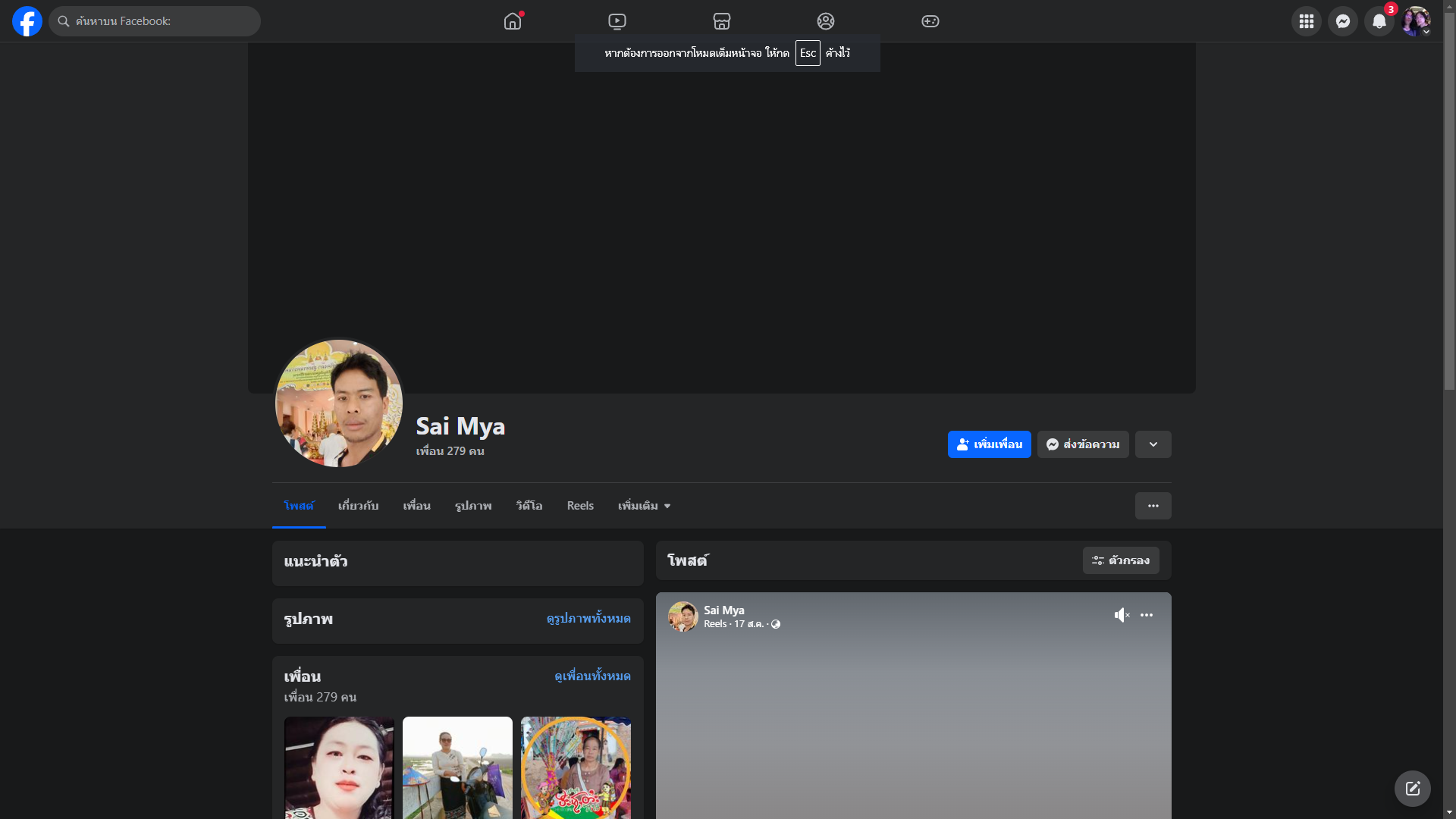
Task: Open the notifications bell icon
Action: [x=1379, y=21]
